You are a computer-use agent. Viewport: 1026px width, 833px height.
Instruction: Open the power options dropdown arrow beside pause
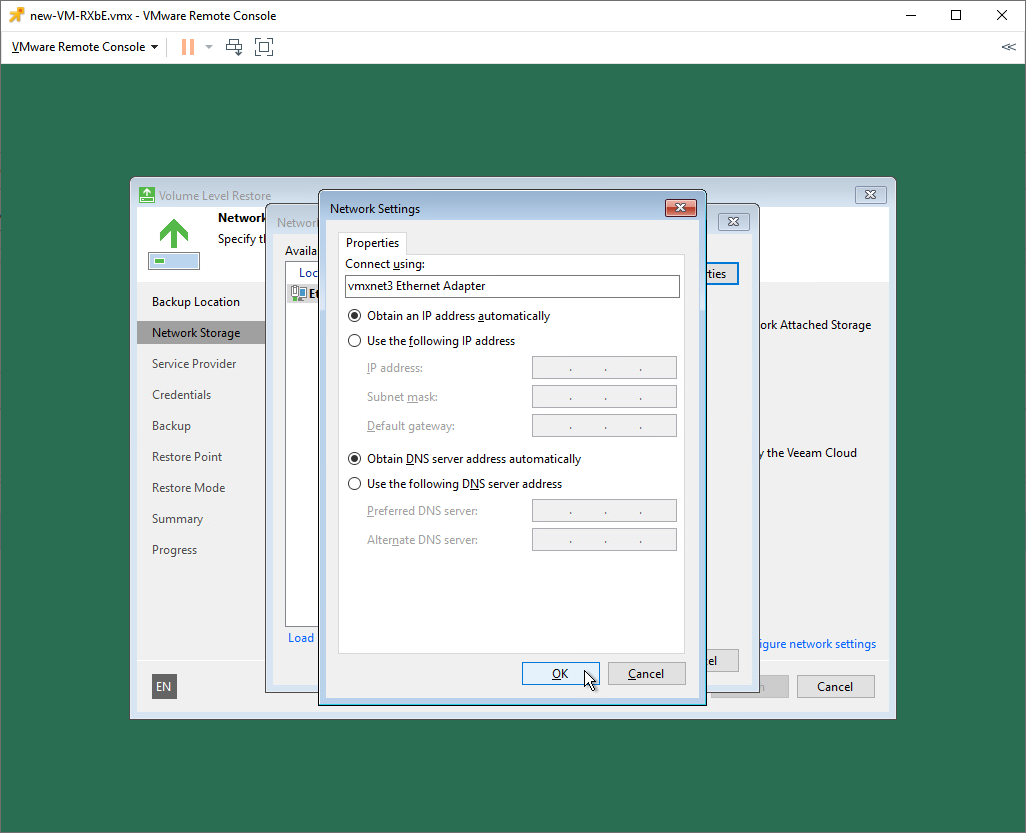click(209, 47)
